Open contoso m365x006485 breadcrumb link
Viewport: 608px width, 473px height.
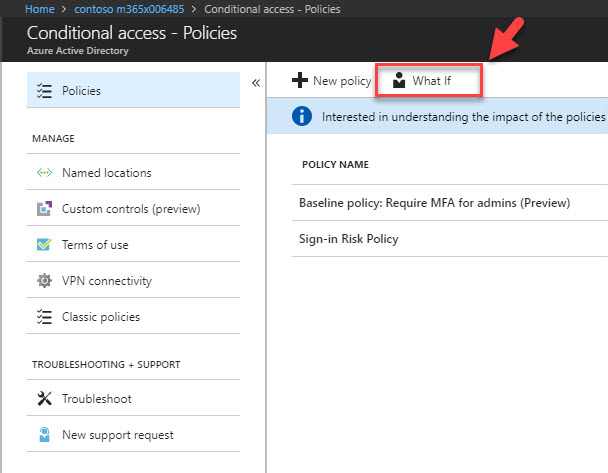129,9
